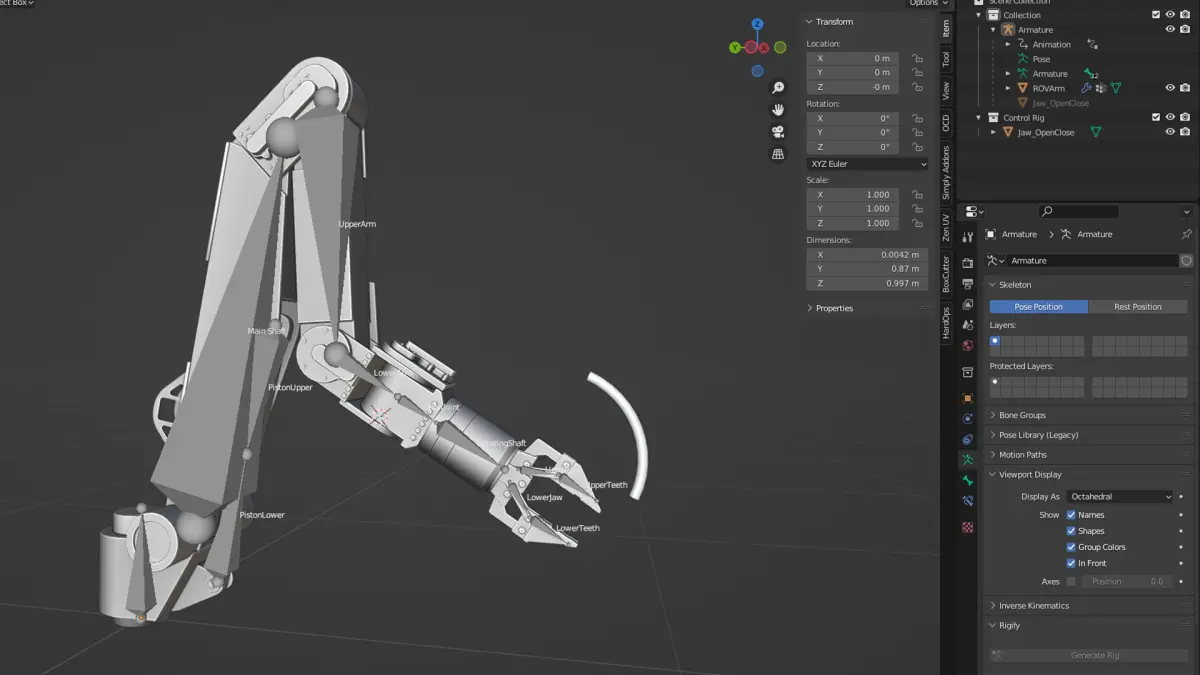
Task: Click the blue Z axis gizmo handle
Action: pyautogui.click(x=758, y=23)
